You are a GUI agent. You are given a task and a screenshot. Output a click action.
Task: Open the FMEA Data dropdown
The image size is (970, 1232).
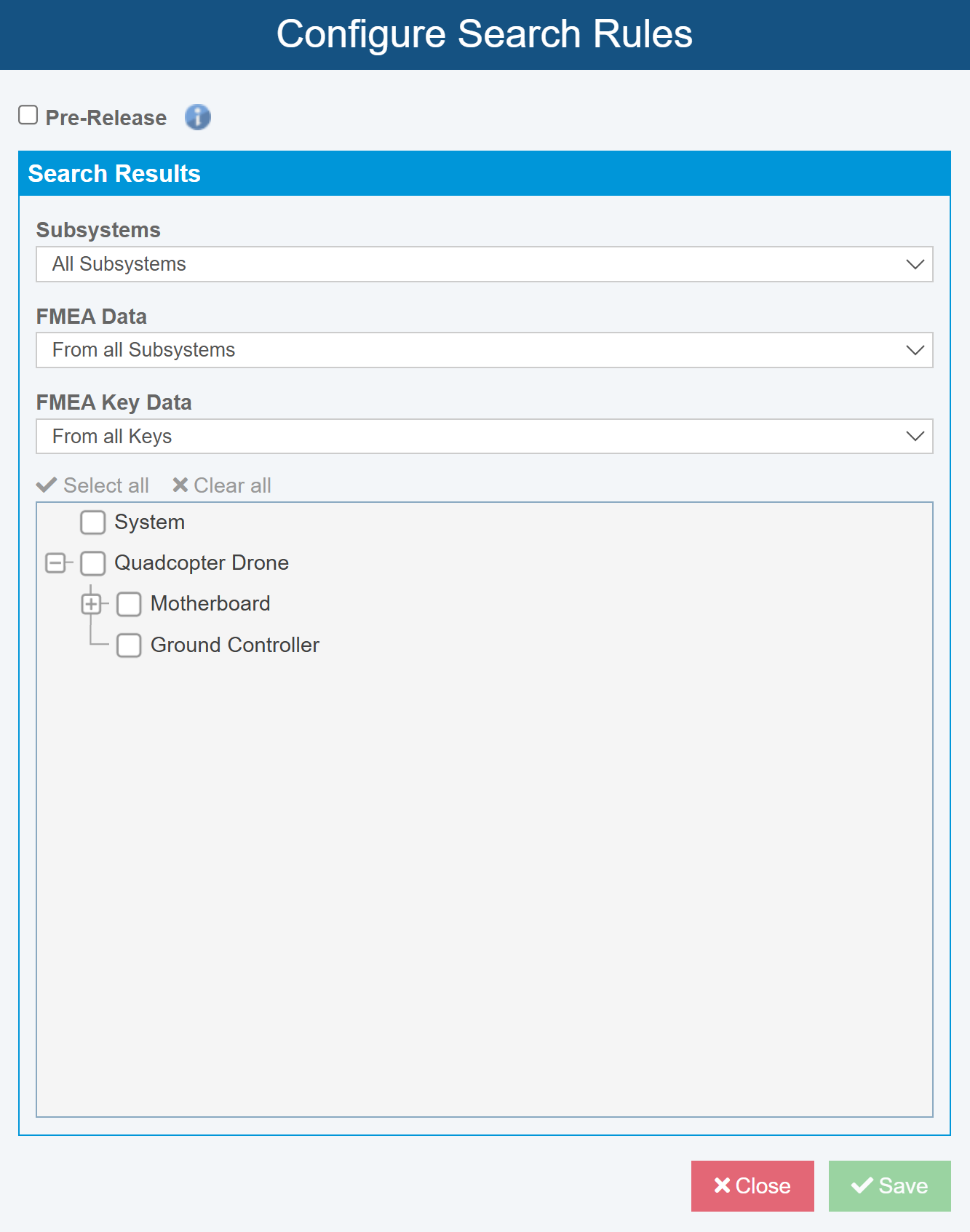(484, 350)
